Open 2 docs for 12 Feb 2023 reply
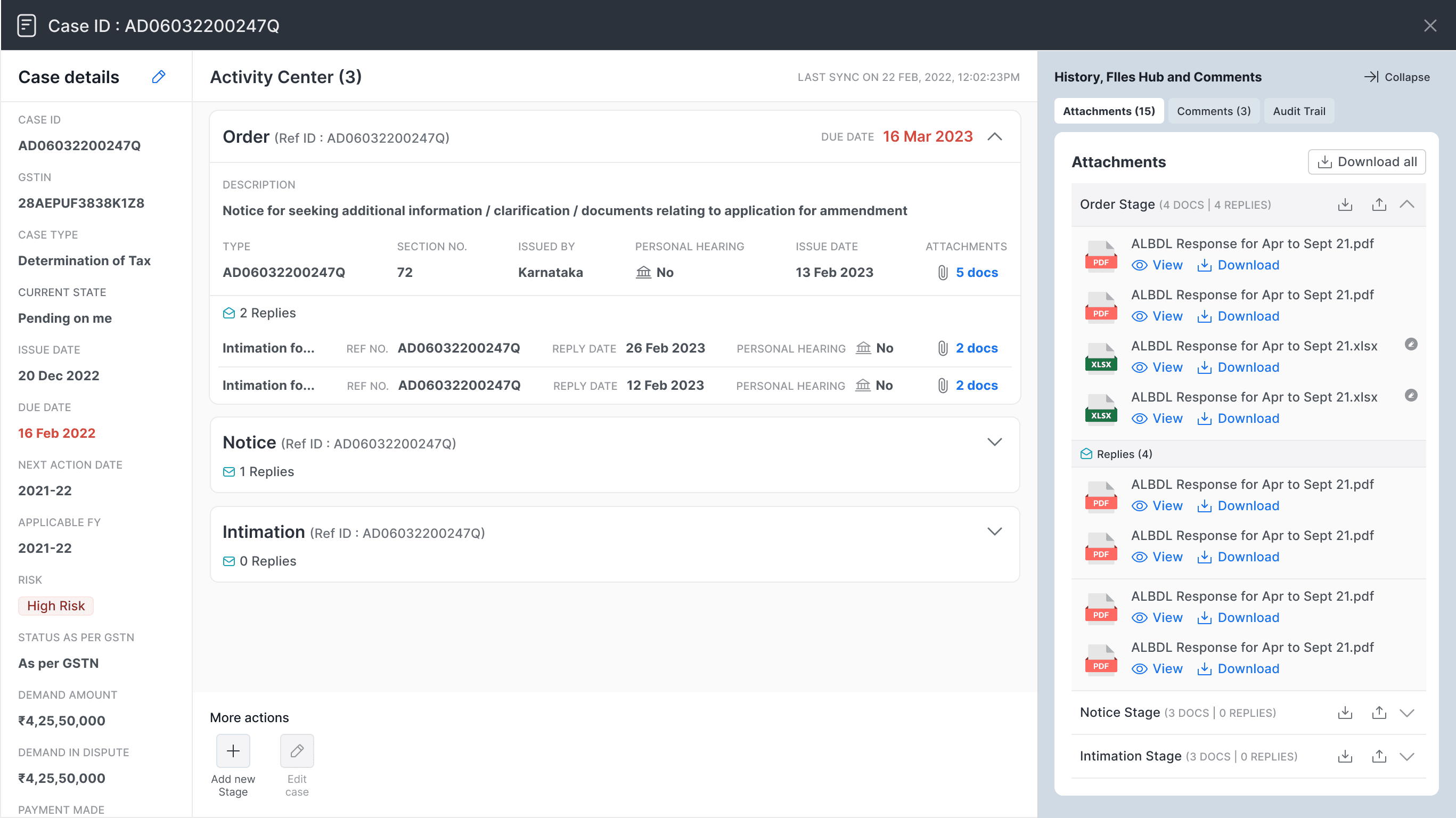 coord(977,386)
